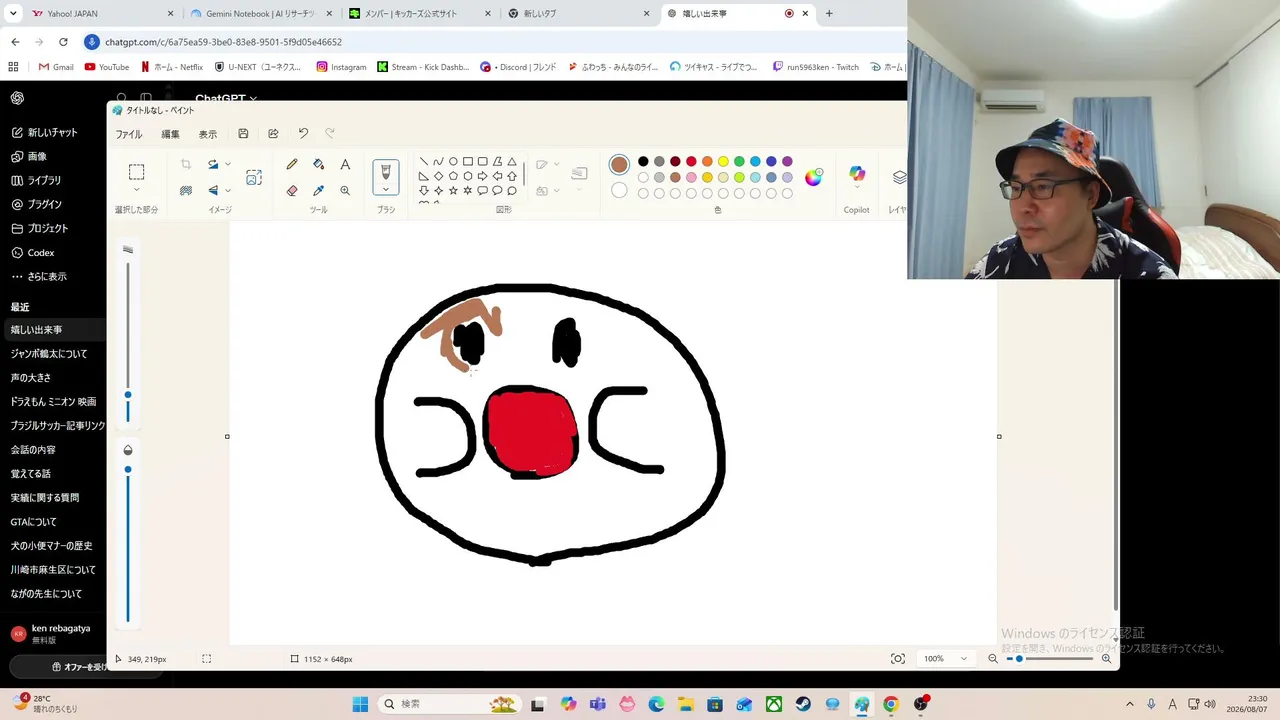The width and height of the screenshot is (1280, 720).
Task: Open the zoom percentage dropdown showing 100%
Action: click(x=946, y=659)
